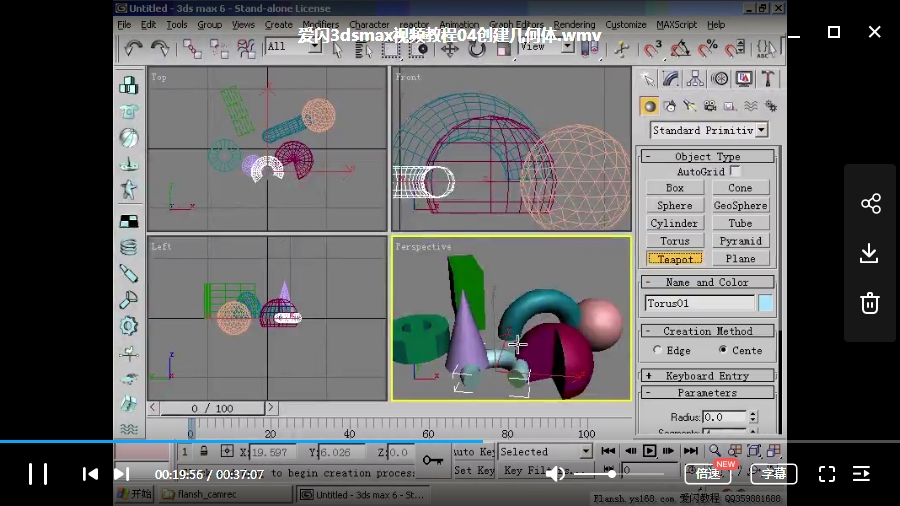Screen dimensions: 900x506
Task: Click the Pyramid primitive button
Action: (740, 241)
